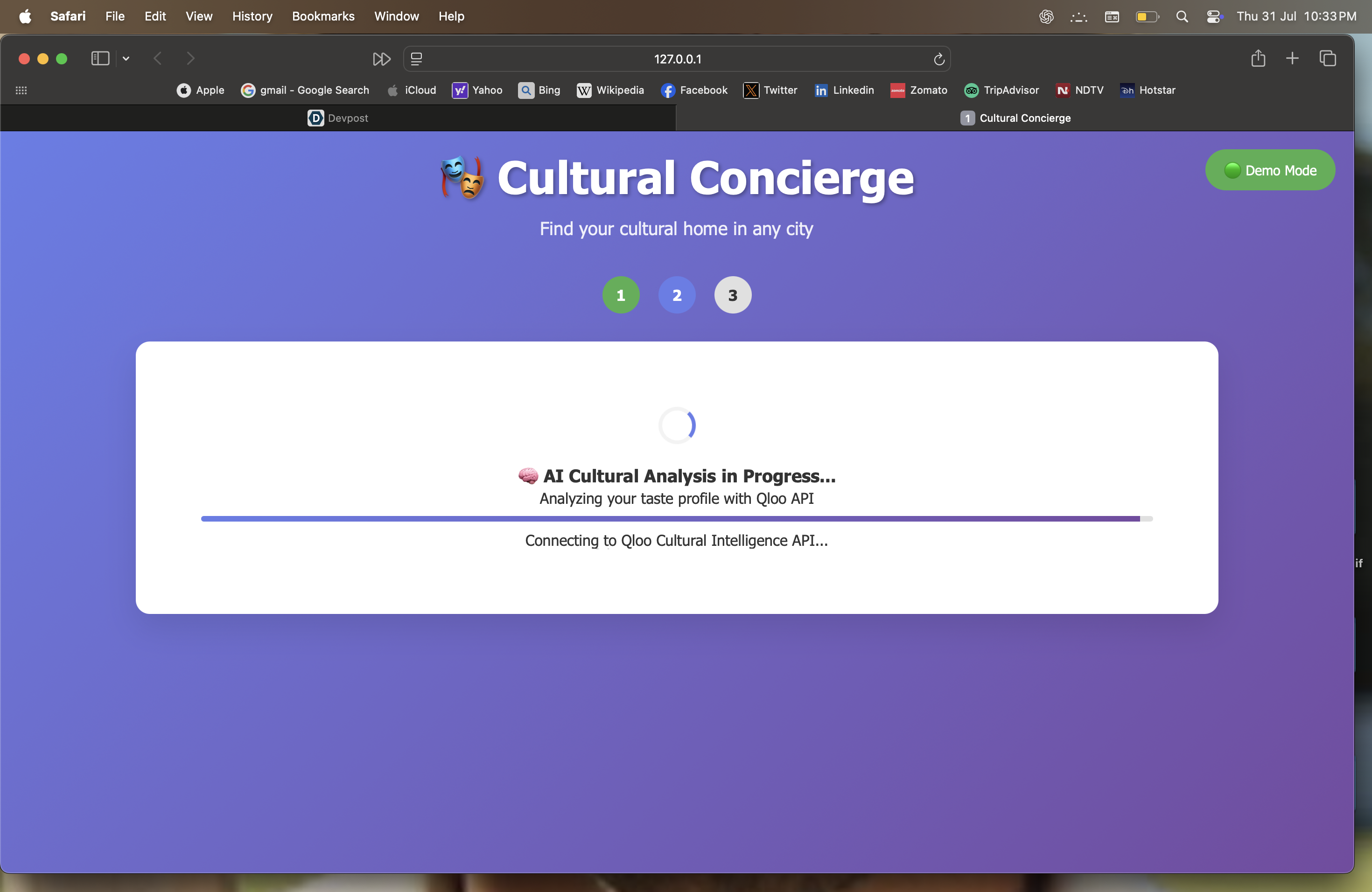Click the Safari sidebar toggle icon
This screenshot has width=1372, height=892.
100,59
